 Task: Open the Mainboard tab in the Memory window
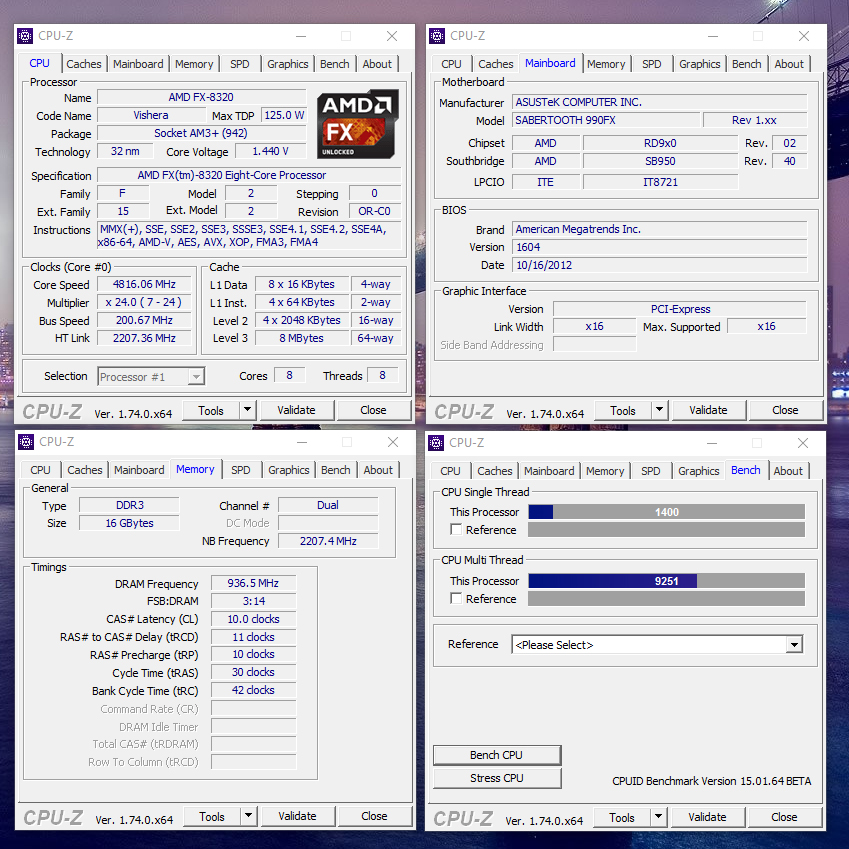[x=139, y=470]
